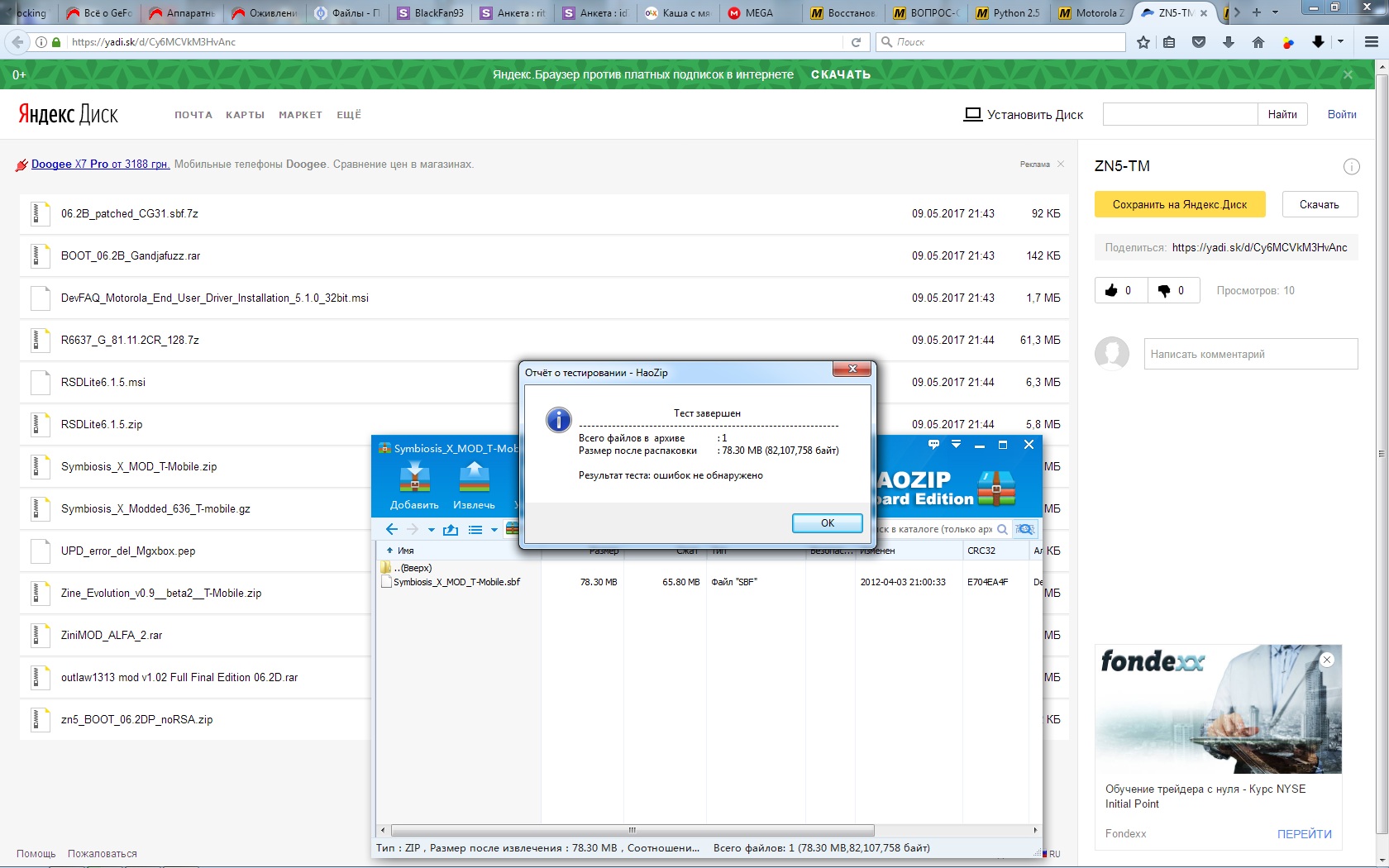1389x868 pixels.
Task: Click HaoZip feedback speech bubble icon
Action: point(933,445)
